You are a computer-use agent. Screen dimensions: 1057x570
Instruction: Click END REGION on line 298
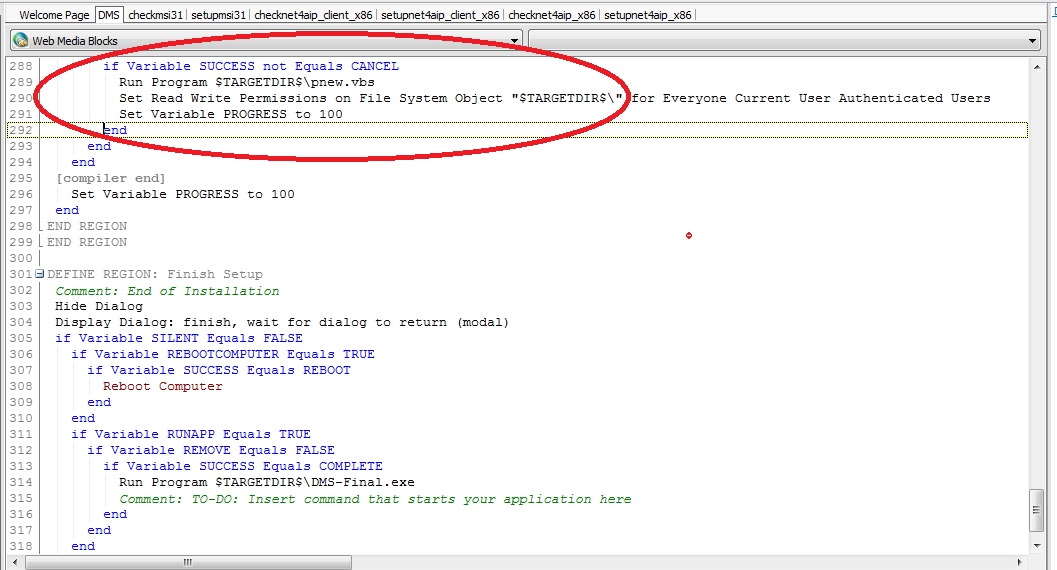[x=87, y=226]
